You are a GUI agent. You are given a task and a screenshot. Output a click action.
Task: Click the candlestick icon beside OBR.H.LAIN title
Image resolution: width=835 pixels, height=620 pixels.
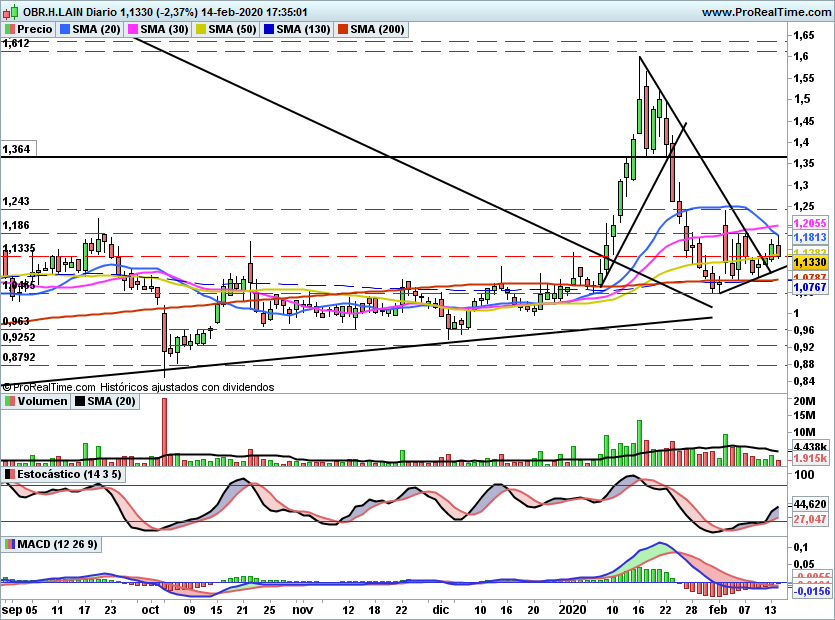point(10,12)
